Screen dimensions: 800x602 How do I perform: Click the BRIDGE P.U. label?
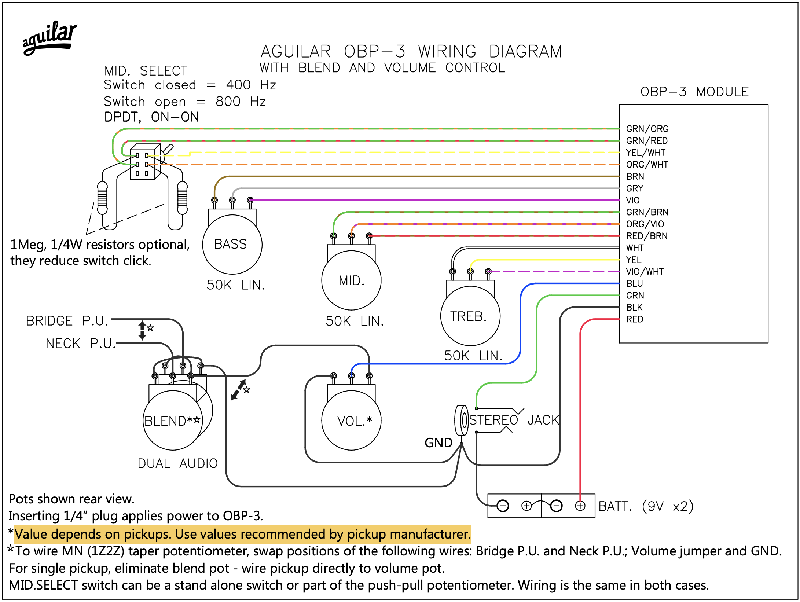[67, 321]
